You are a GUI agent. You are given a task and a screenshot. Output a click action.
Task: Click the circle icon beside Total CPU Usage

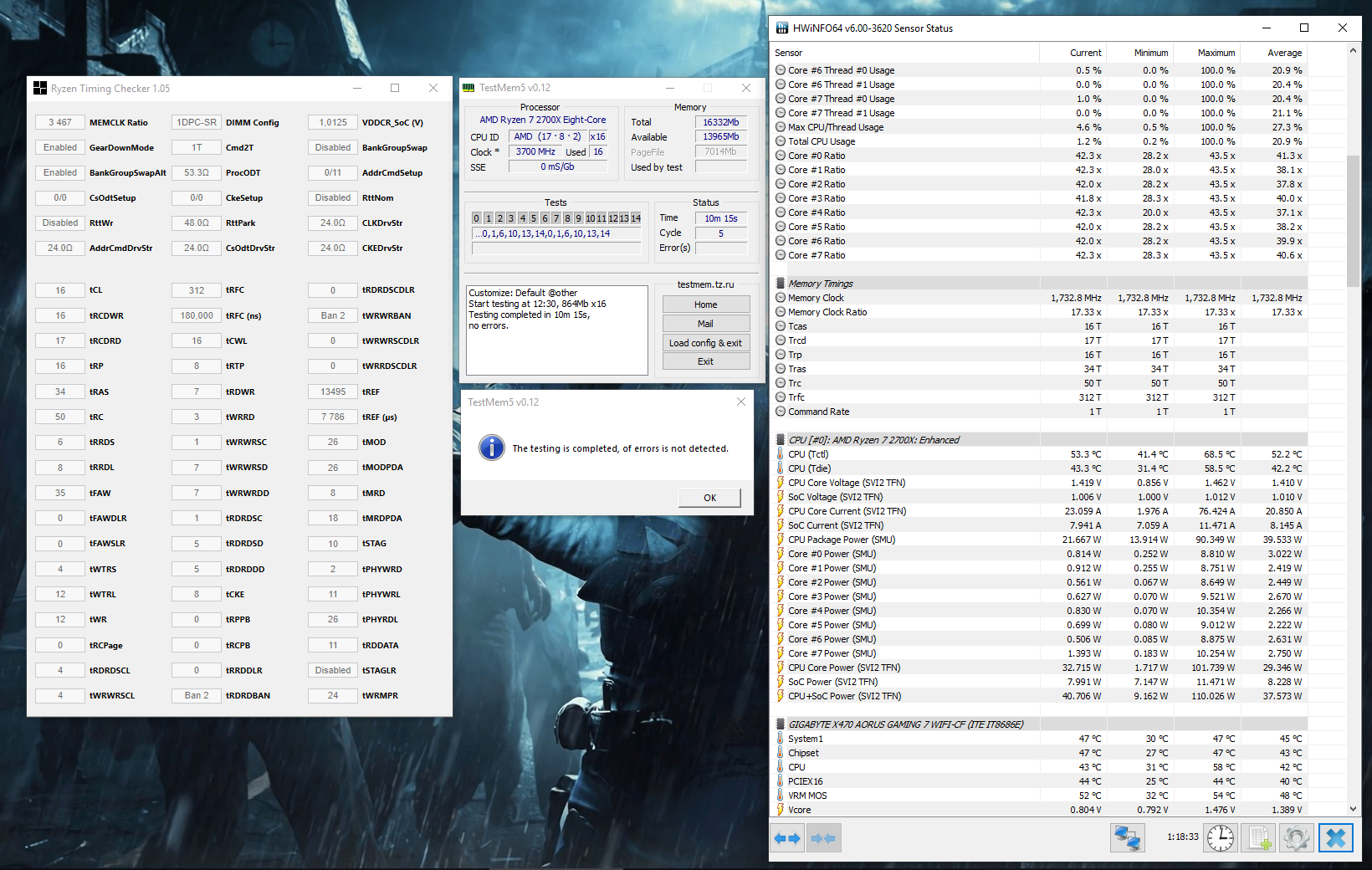click(781, 141)
